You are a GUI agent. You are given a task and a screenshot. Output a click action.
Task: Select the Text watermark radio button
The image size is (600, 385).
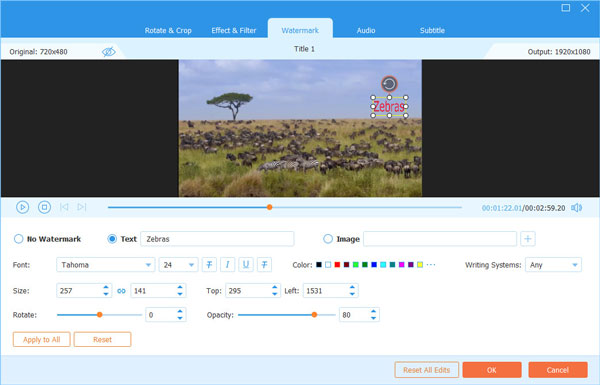[112, 239]
